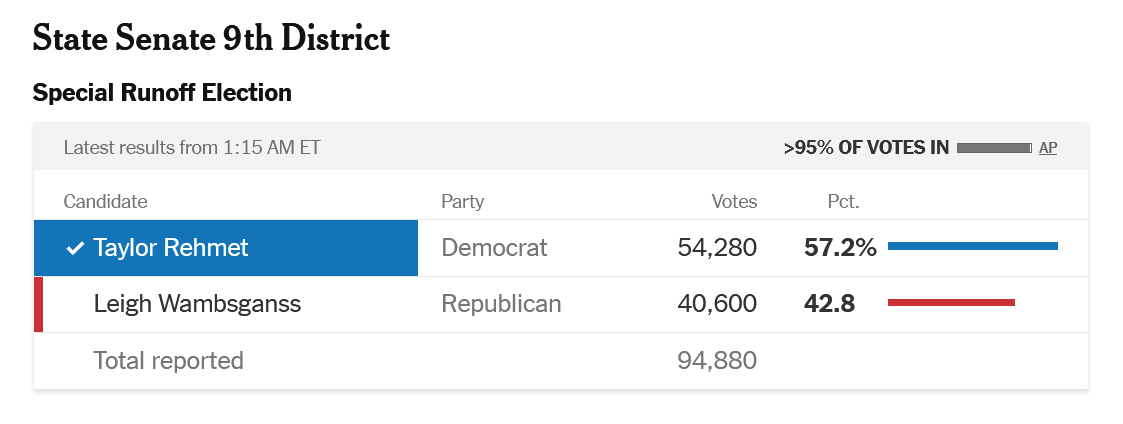Click the Party column header
The width and height of the screenshot is (1123, 424).
pos(462,201)
